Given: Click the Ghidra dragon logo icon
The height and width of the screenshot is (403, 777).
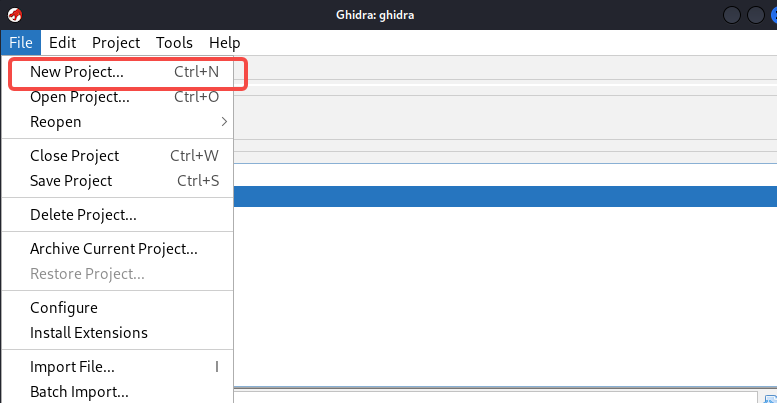Looking at the screenshot, I should [x=15, y=15].
